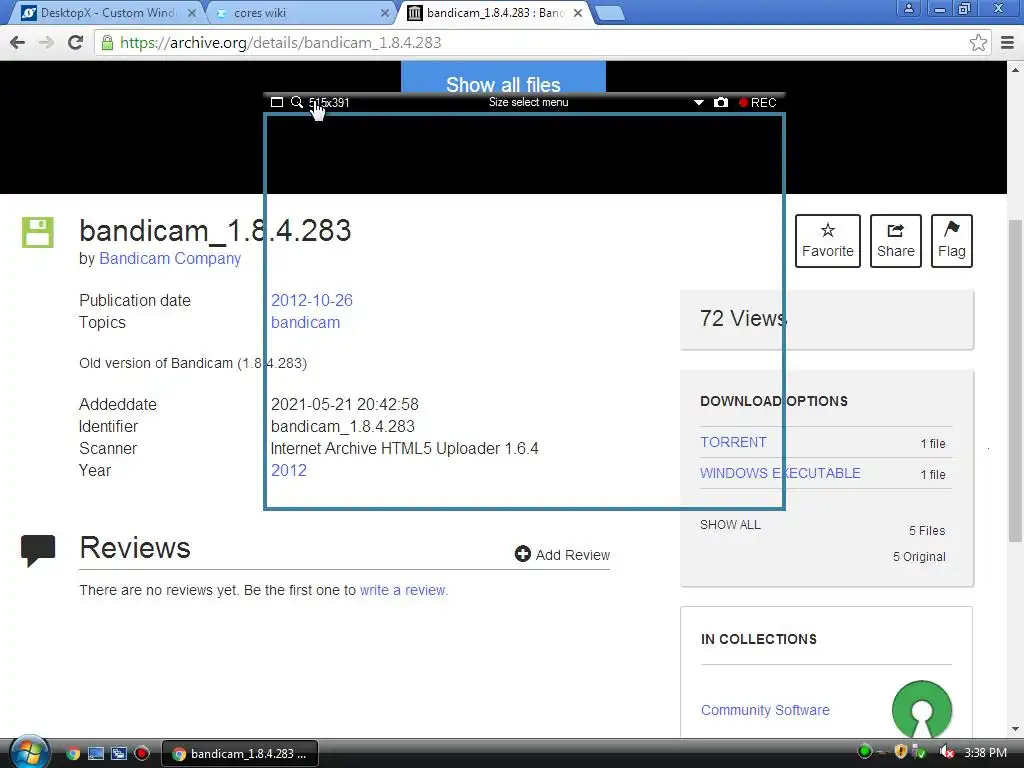Image resolution: width=1024 pixels, height=768 pixels.
Task: Click the page vertical scrollbar thumb
Action: (1015, 381)
